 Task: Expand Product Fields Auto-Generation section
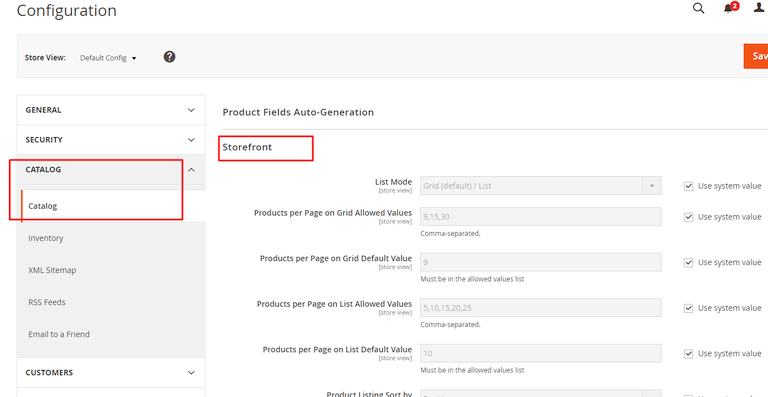coord(298,112)
